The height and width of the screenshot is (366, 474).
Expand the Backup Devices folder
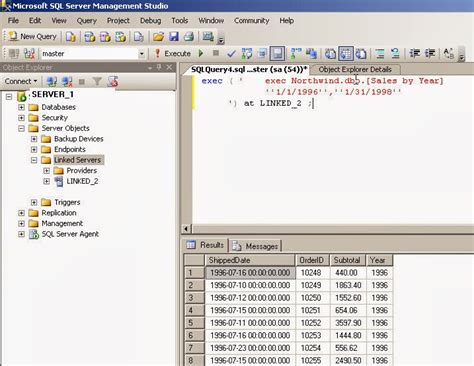coord(34,139)
